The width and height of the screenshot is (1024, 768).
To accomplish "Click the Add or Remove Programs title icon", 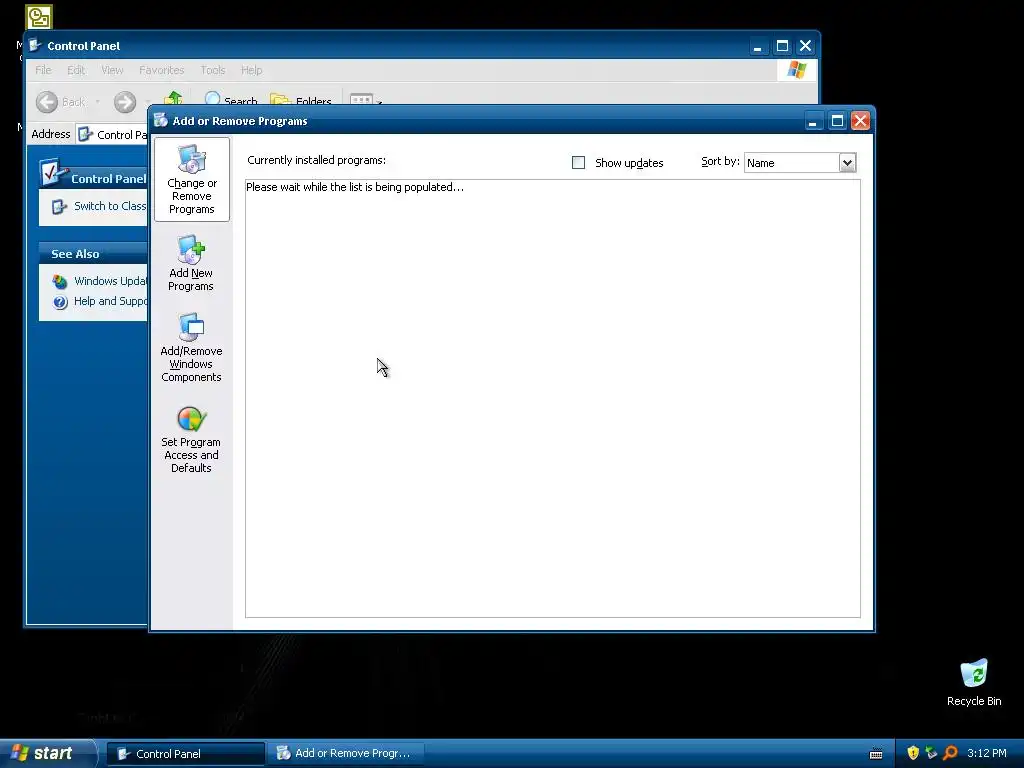I will [161, 120].
